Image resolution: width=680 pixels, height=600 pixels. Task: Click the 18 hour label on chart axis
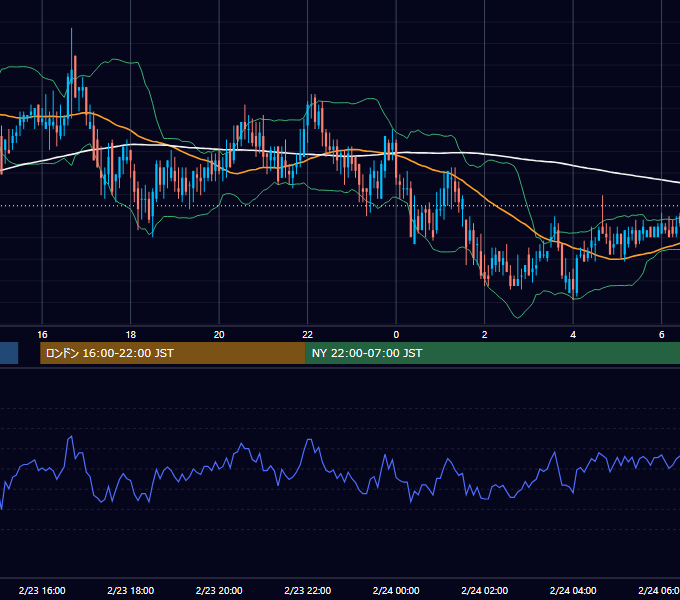tap(131, 335)
